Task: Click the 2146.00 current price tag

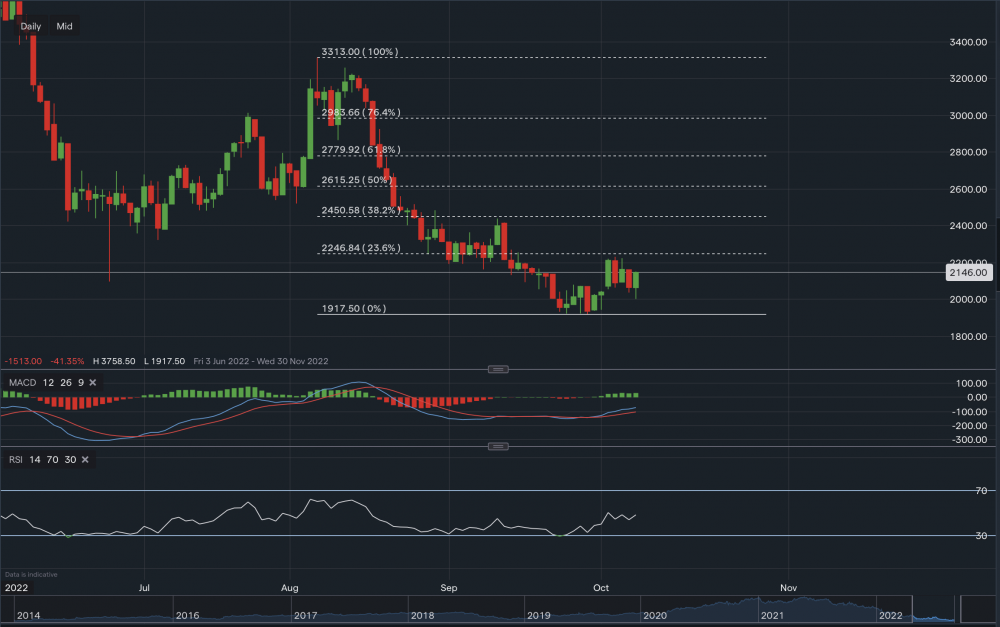Action: (x=968, y=272)
